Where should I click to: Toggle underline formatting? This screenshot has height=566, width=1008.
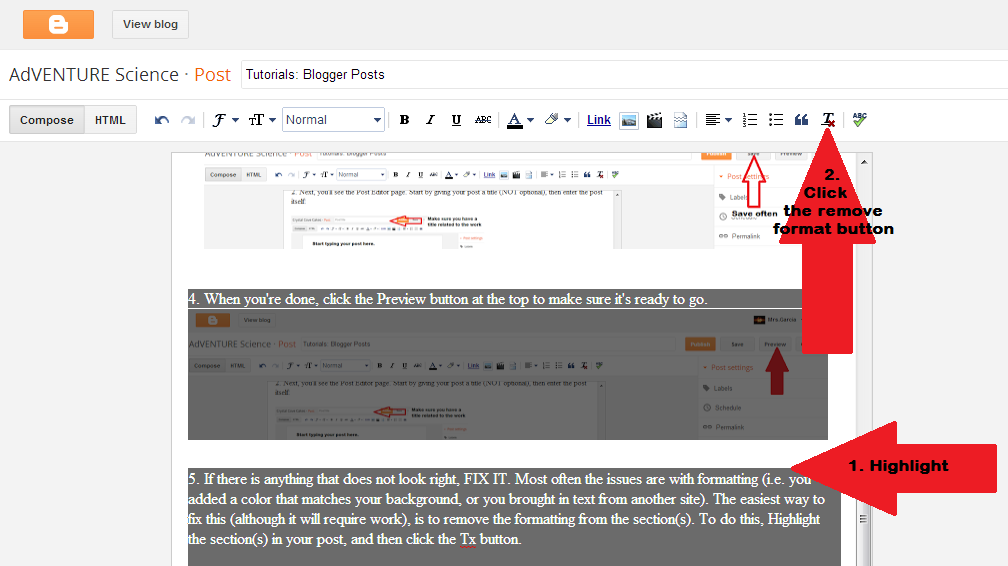tap(456, 120)
